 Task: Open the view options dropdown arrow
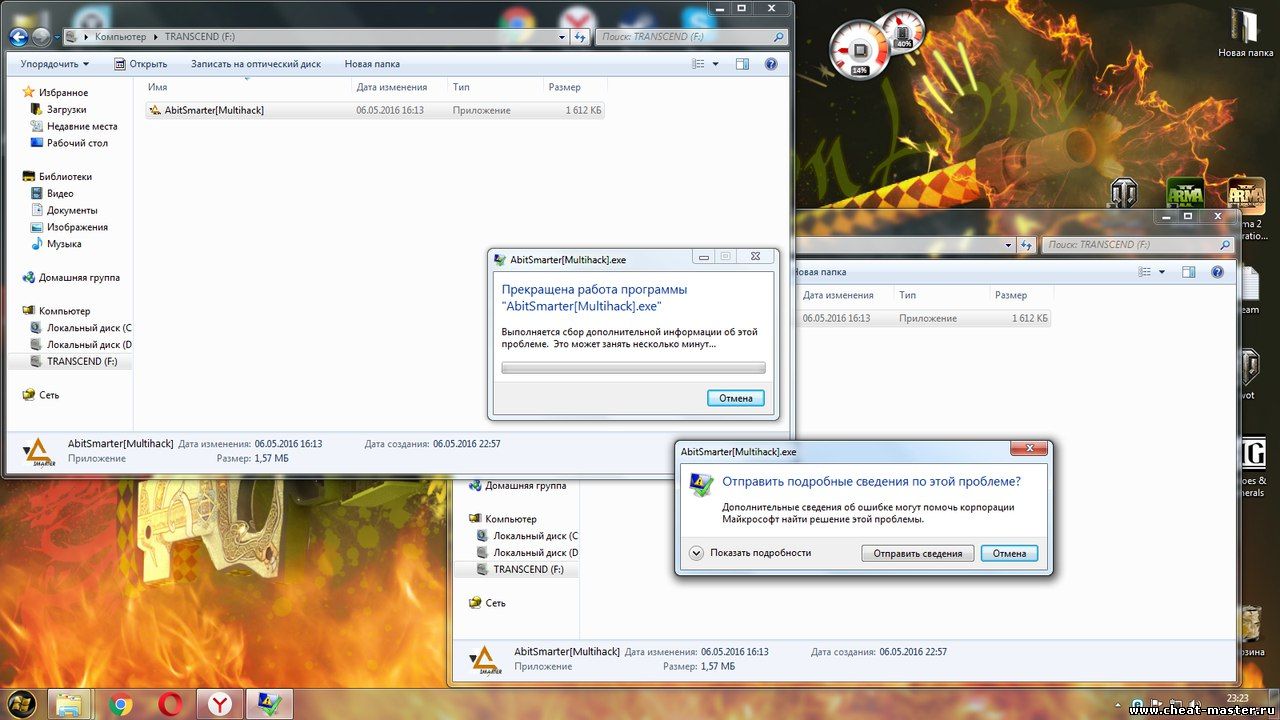point(715,64)
